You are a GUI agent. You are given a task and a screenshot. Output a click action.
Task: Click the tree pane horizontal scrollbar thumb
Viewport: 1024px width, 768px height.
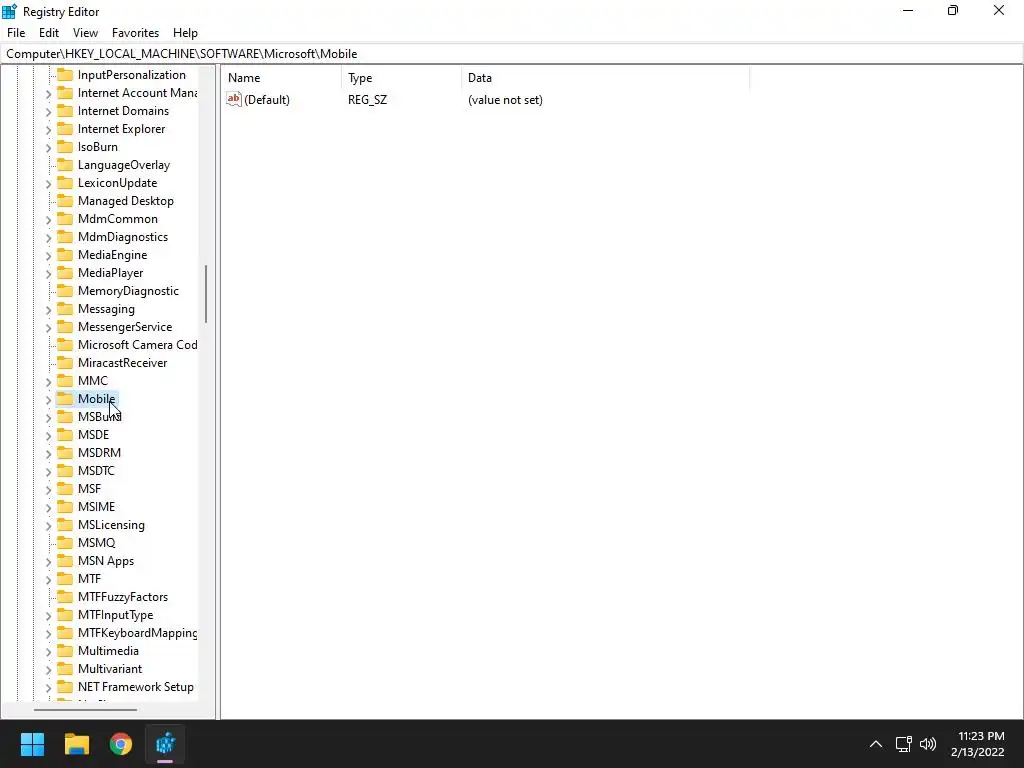click(x=85, y=709)
